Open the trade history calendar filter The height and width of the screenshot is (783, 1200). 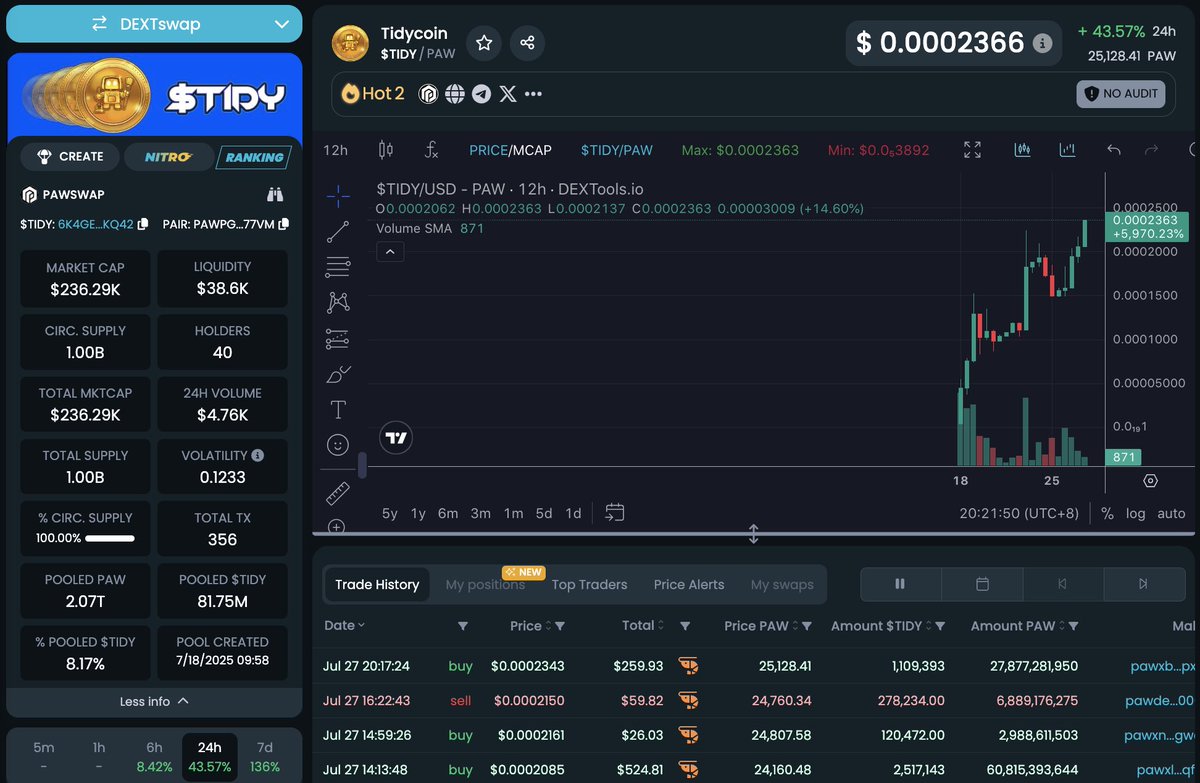point(982,584)
